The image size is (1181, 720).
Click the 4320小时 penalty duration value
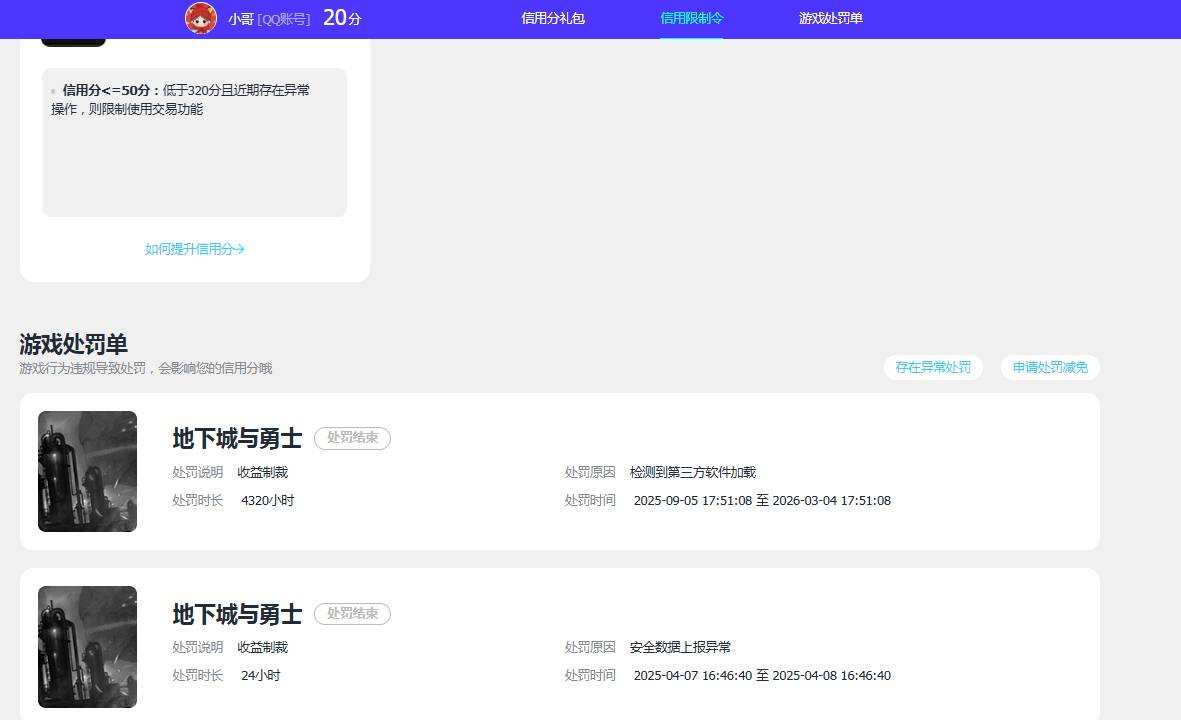[267, 501]
